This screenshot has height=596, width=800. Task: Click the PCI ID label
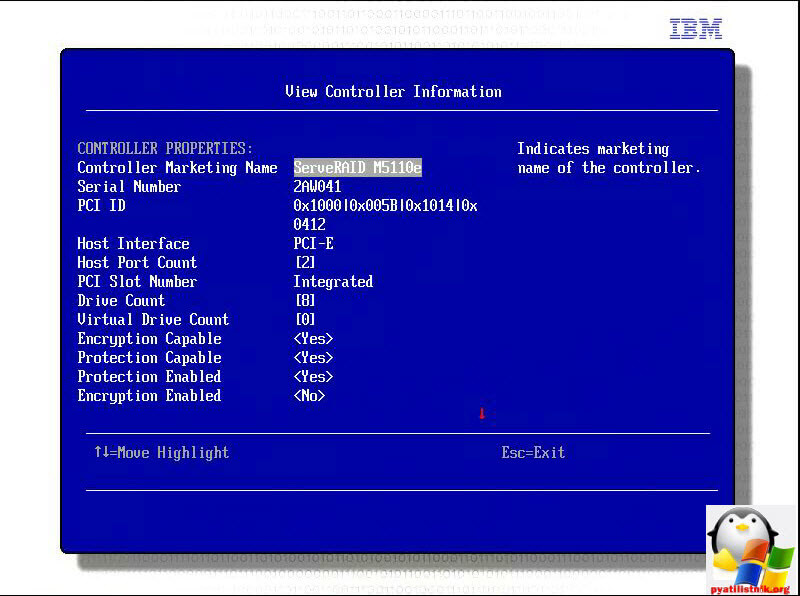(101, 206)
